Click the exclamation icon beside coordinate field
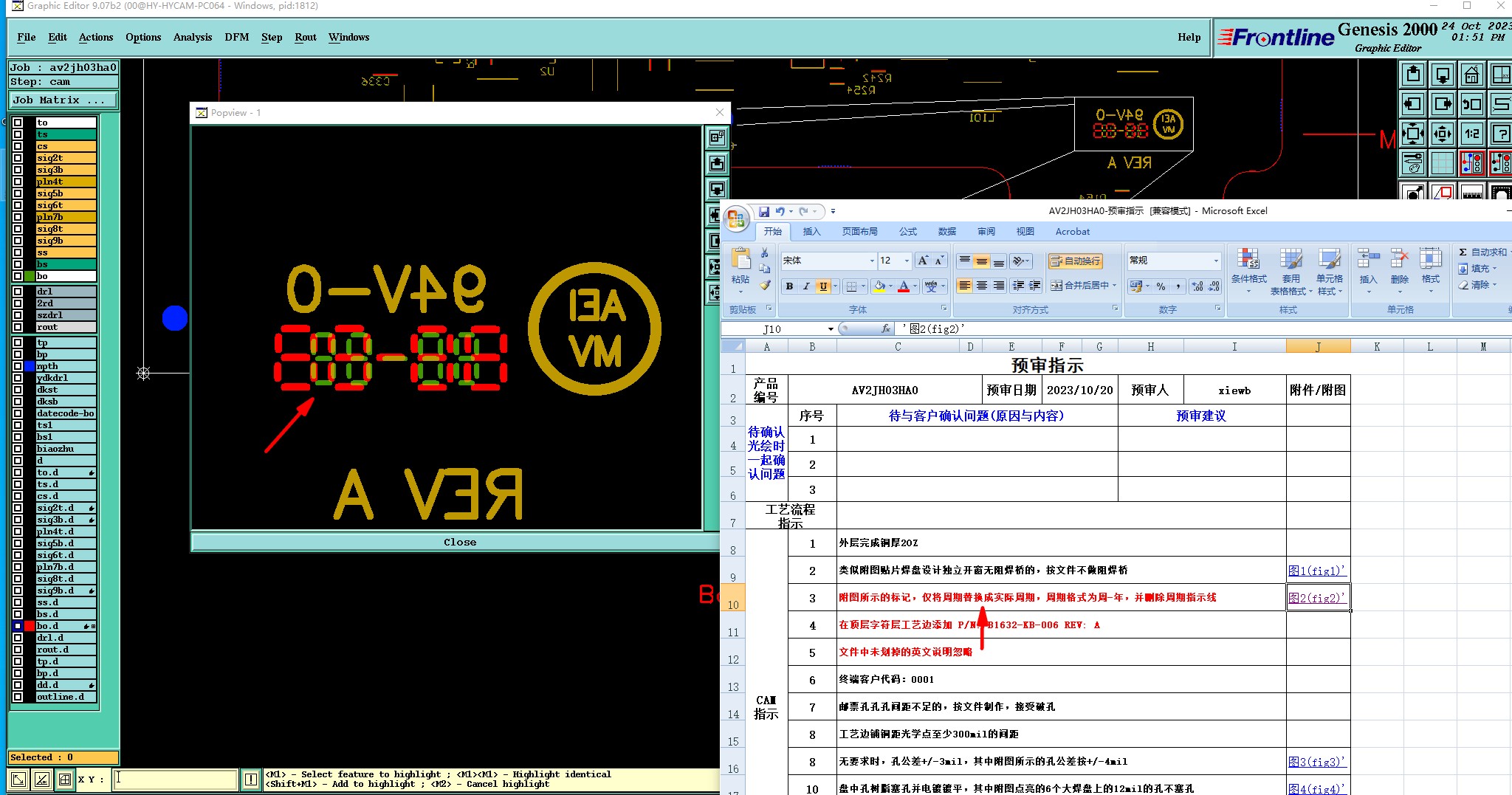 251,779
